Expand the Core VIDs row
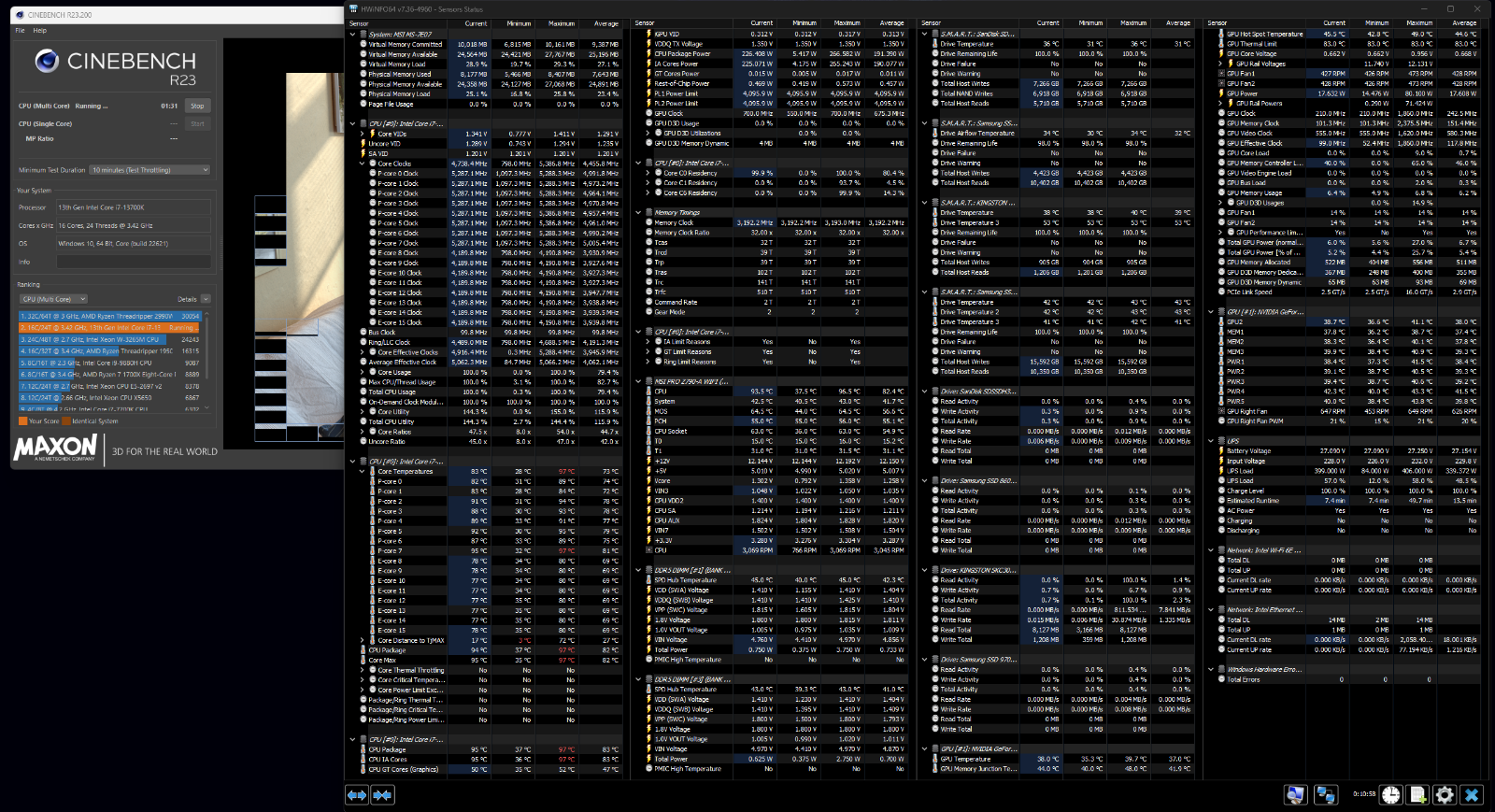1495x812 pixels. [363, 134]
